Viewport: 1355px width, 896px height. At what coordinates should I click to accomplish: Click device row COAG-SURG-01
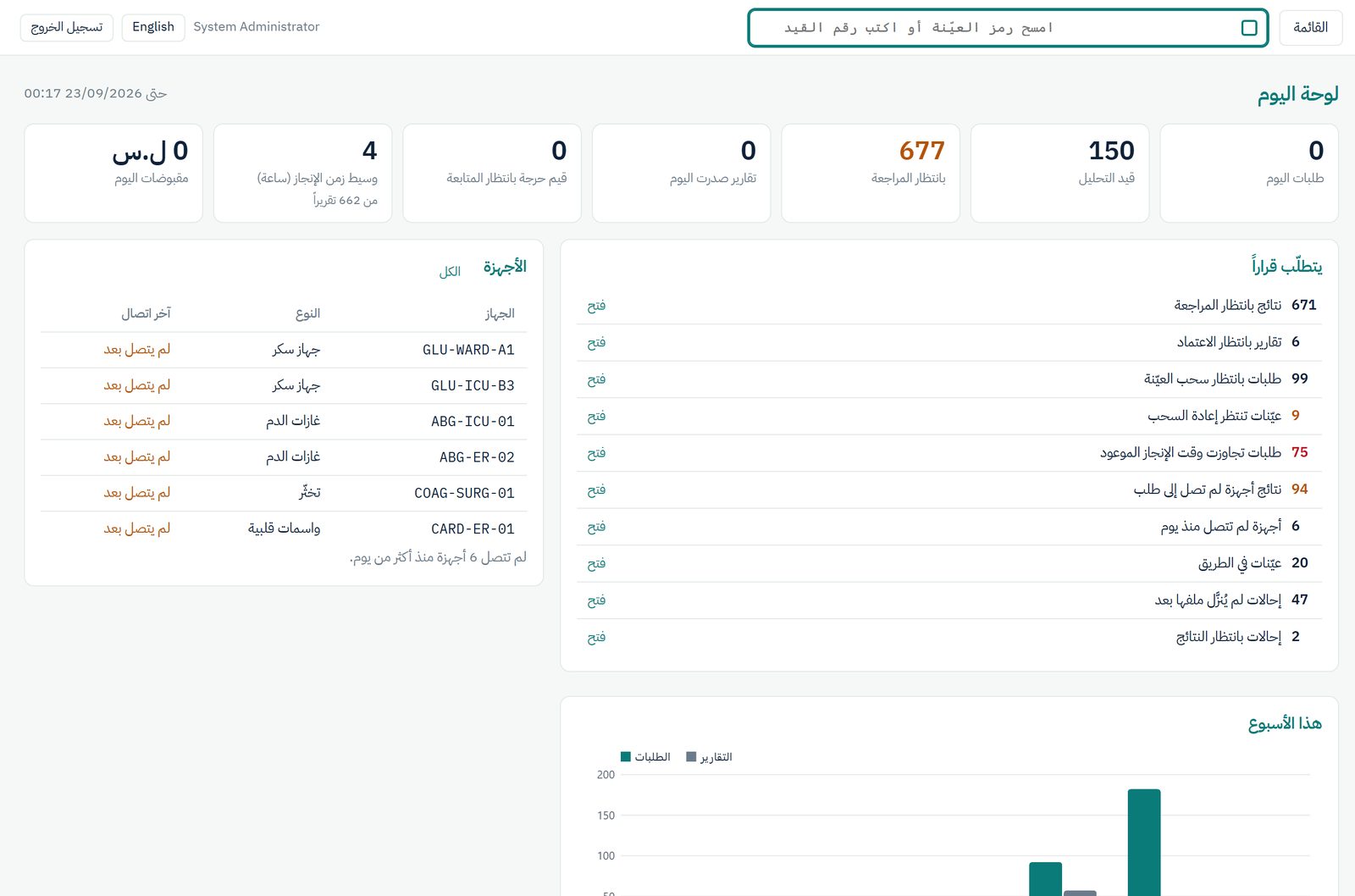click(x=284, y=493)
